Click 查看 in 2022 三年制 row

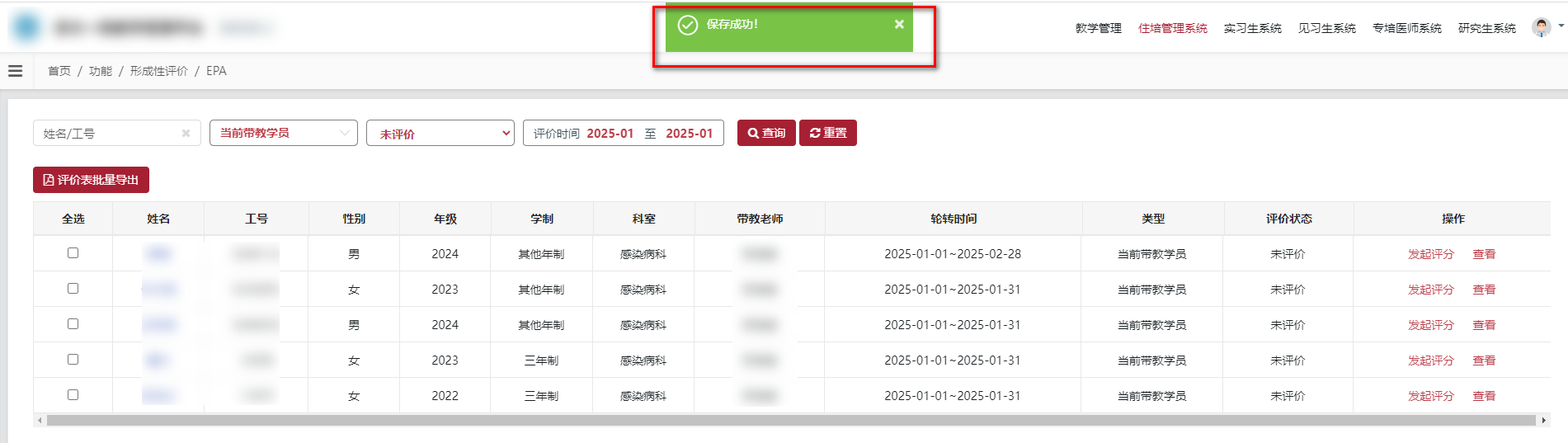(x=1484, y=396)
